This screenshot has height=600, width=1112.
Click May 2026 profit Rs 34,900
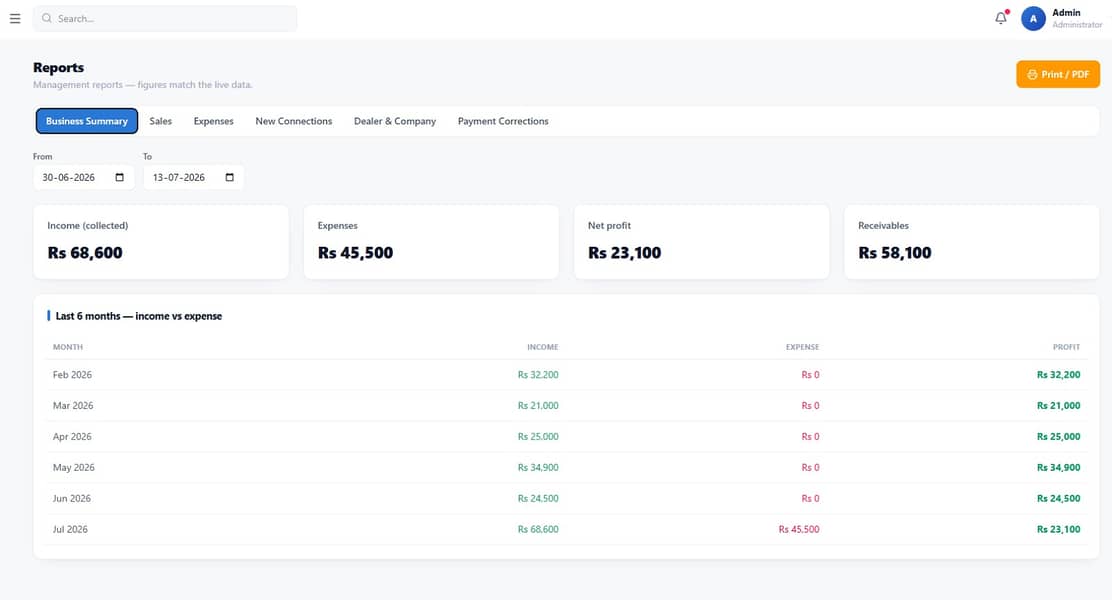pos(1059,467)
